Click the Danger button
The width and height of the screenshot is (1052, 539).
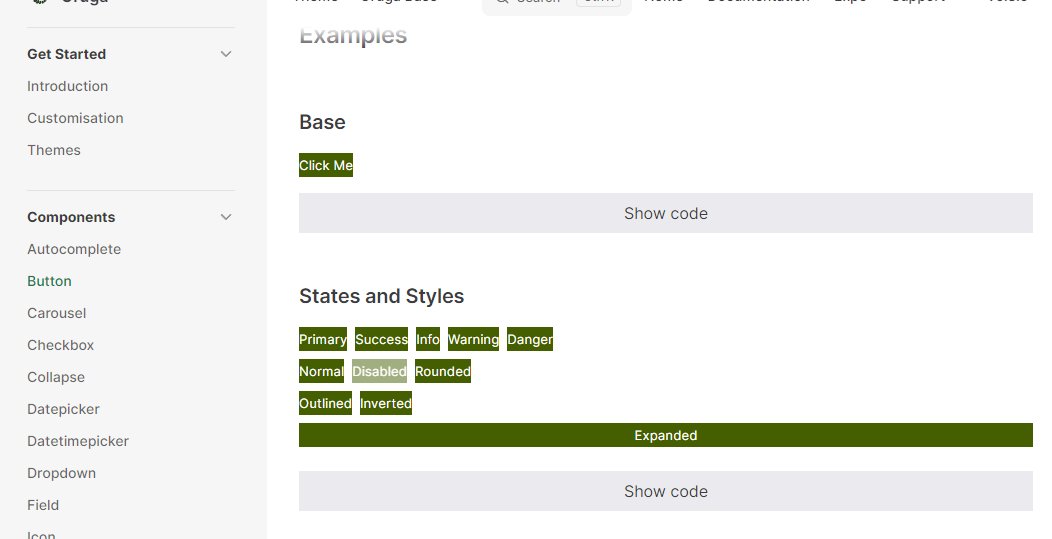530,339
